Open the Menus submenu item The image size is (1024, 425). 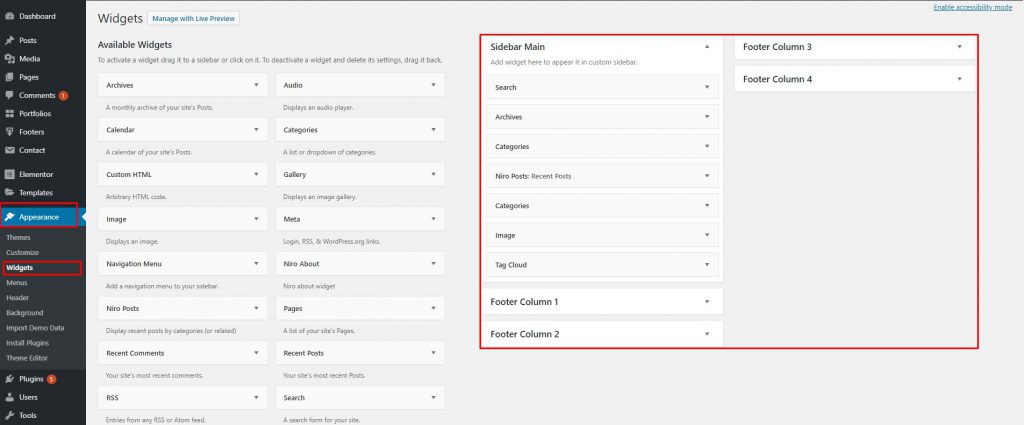click(17, 283)
